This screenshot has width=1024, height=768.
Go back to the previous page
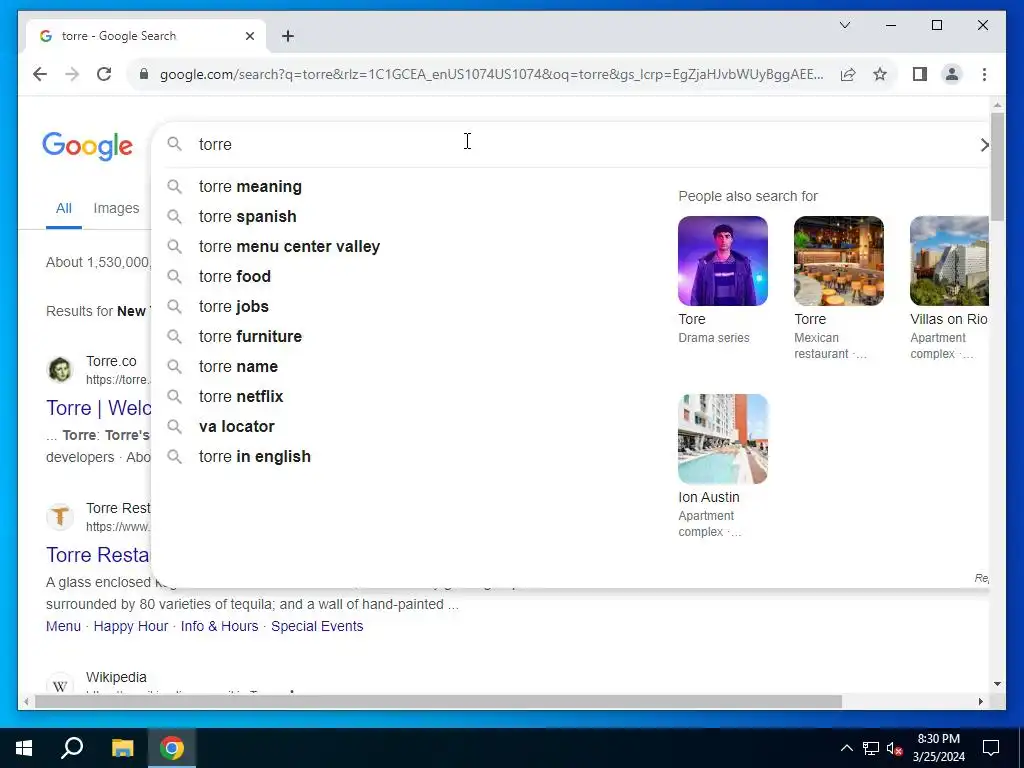click(x=40, y=74)
